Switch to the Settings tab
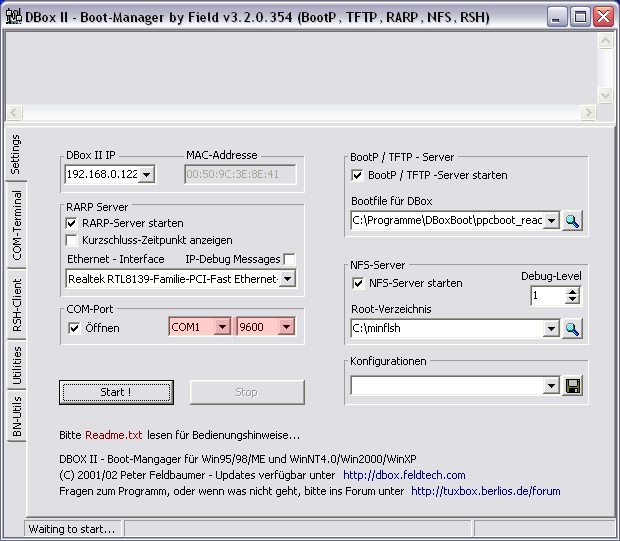The height and width of the screenshot is (541, 620). click(16, 154)
